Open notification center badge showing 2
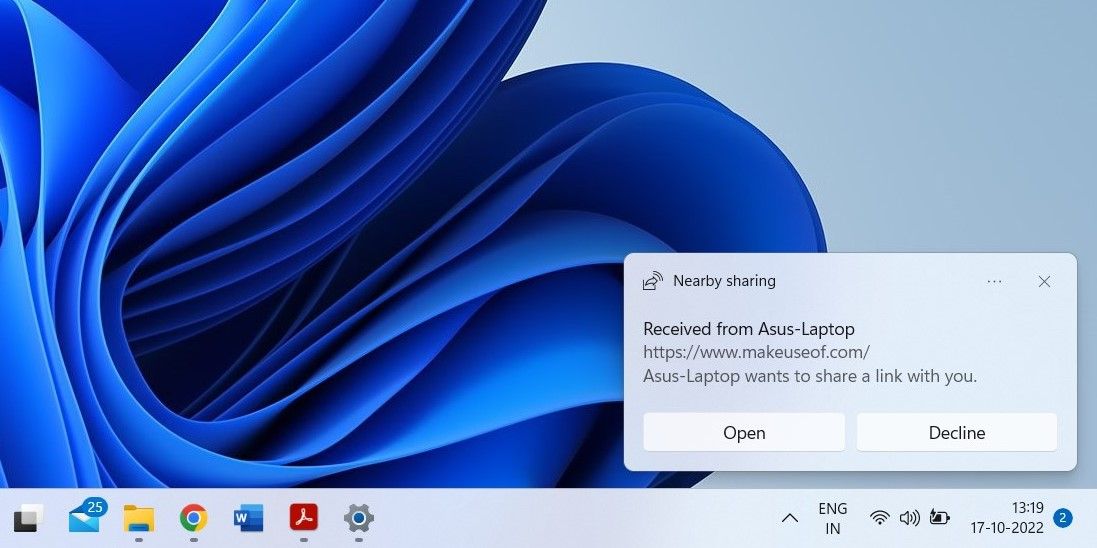Image resolution: width=1097 pixels, height=548 pixels. [1063, 518]
